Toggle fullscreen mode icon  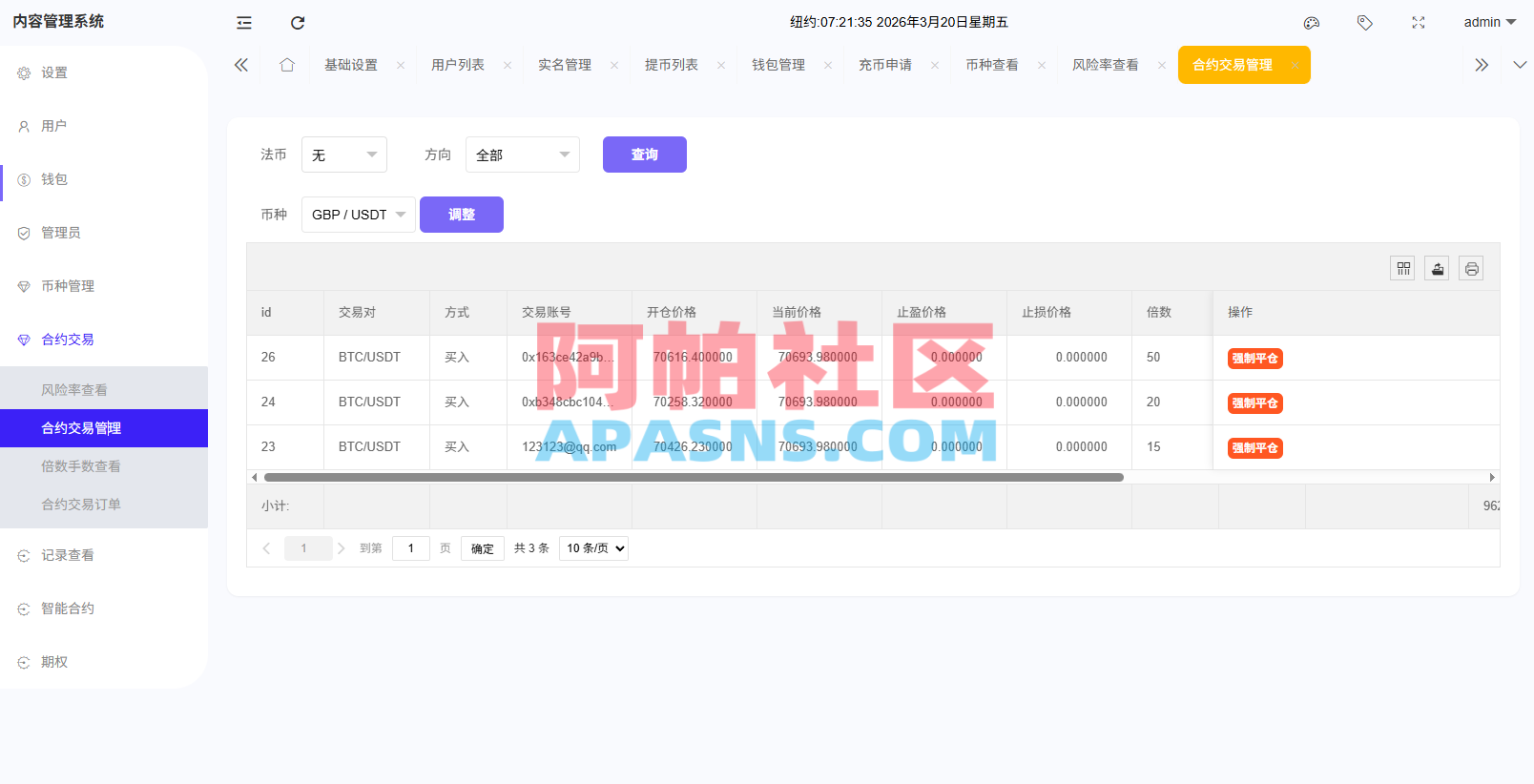[1419, 23]
